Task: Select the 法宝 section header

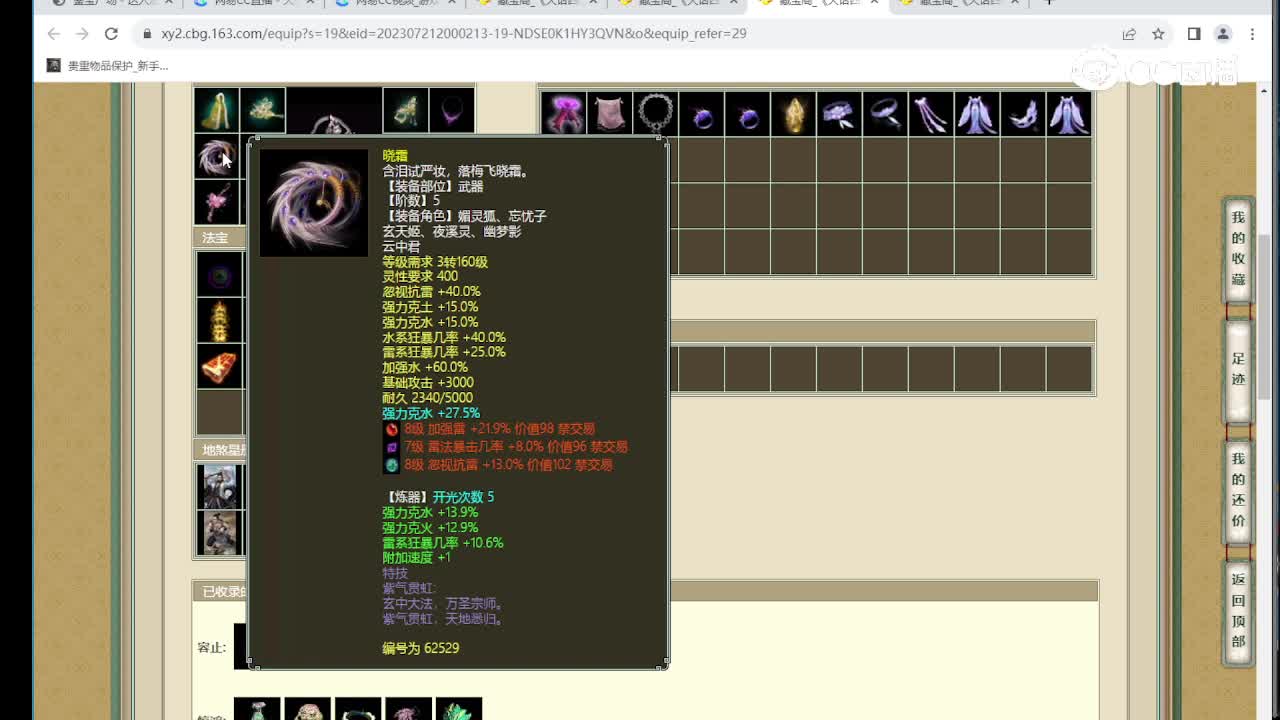Action: pyautogui.click(x=218, y=238)
